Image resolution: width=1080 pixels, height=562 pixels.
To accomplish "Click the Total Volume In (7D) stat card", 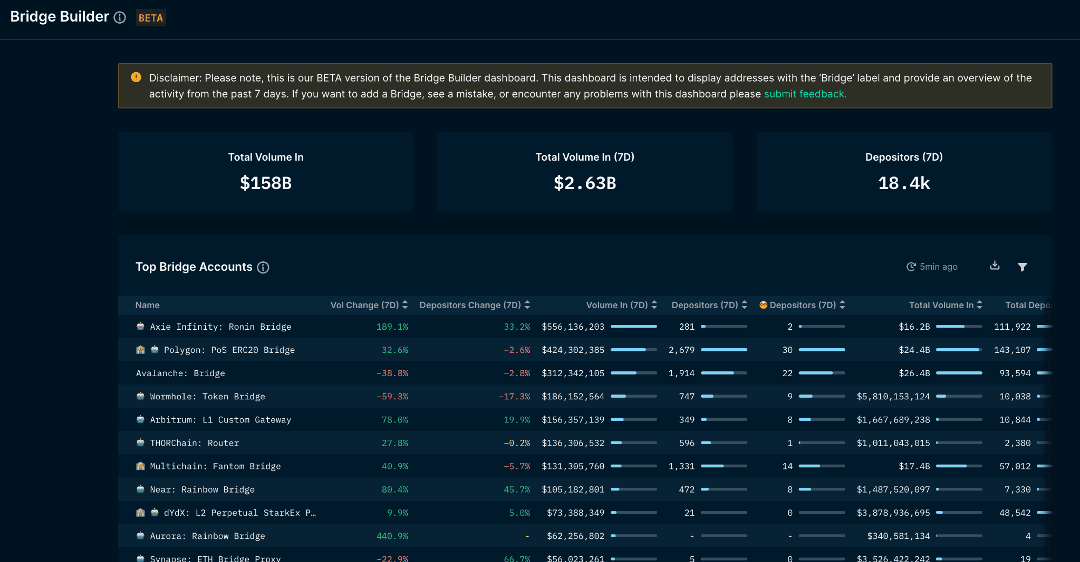I will point(585,171).
